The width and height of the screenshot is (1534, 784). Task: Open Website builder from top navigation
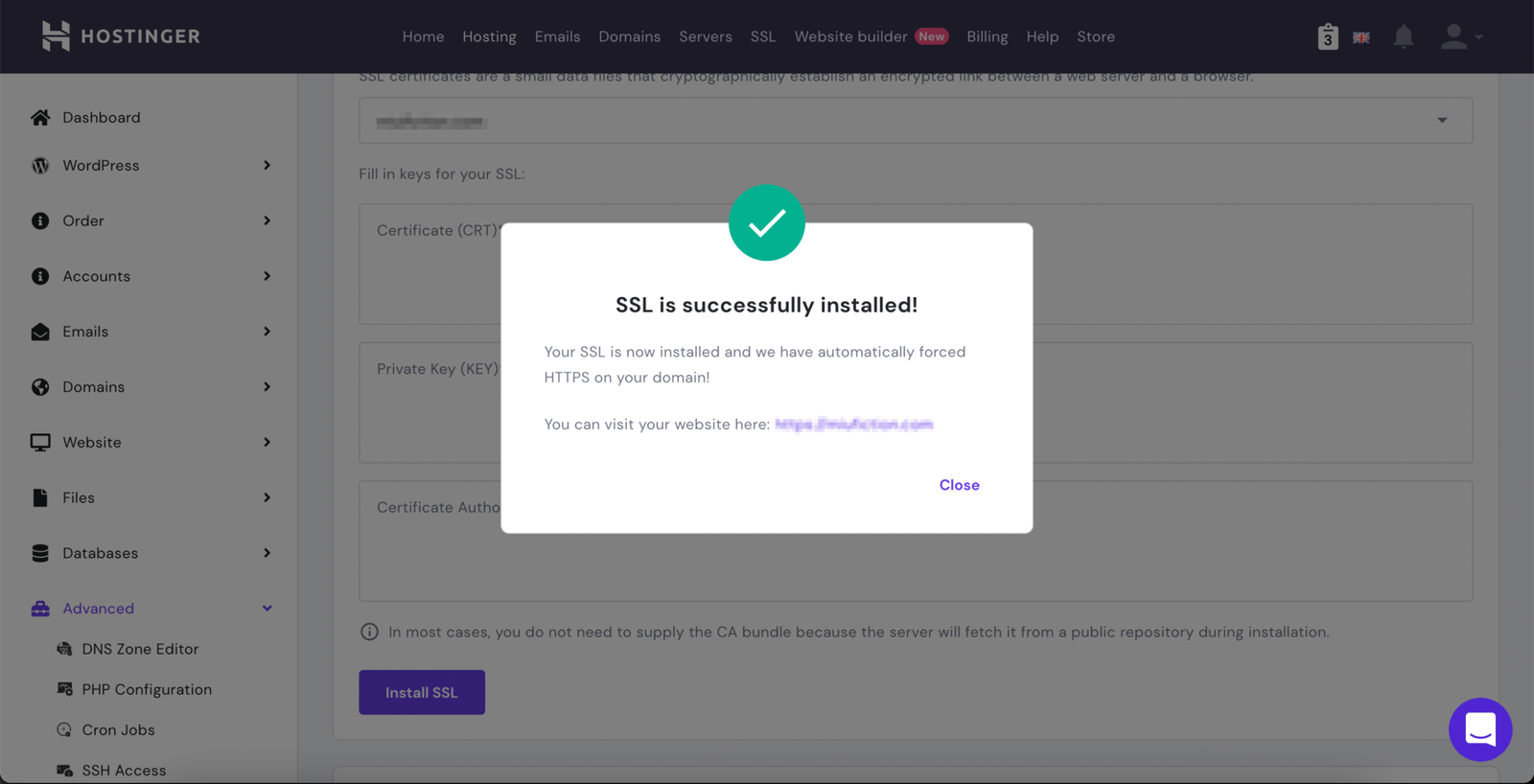click(850, 36)
